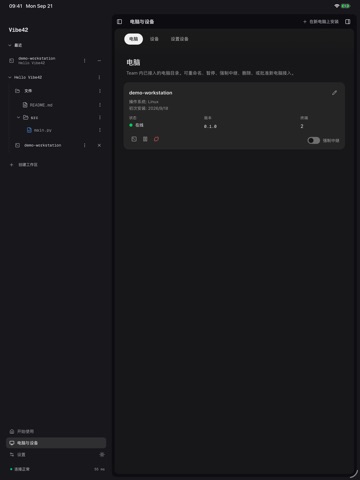This screenshot has width=360, height=480.
Task: Edit demo-workstation name with pencil icon
Action: coord(334,93)
